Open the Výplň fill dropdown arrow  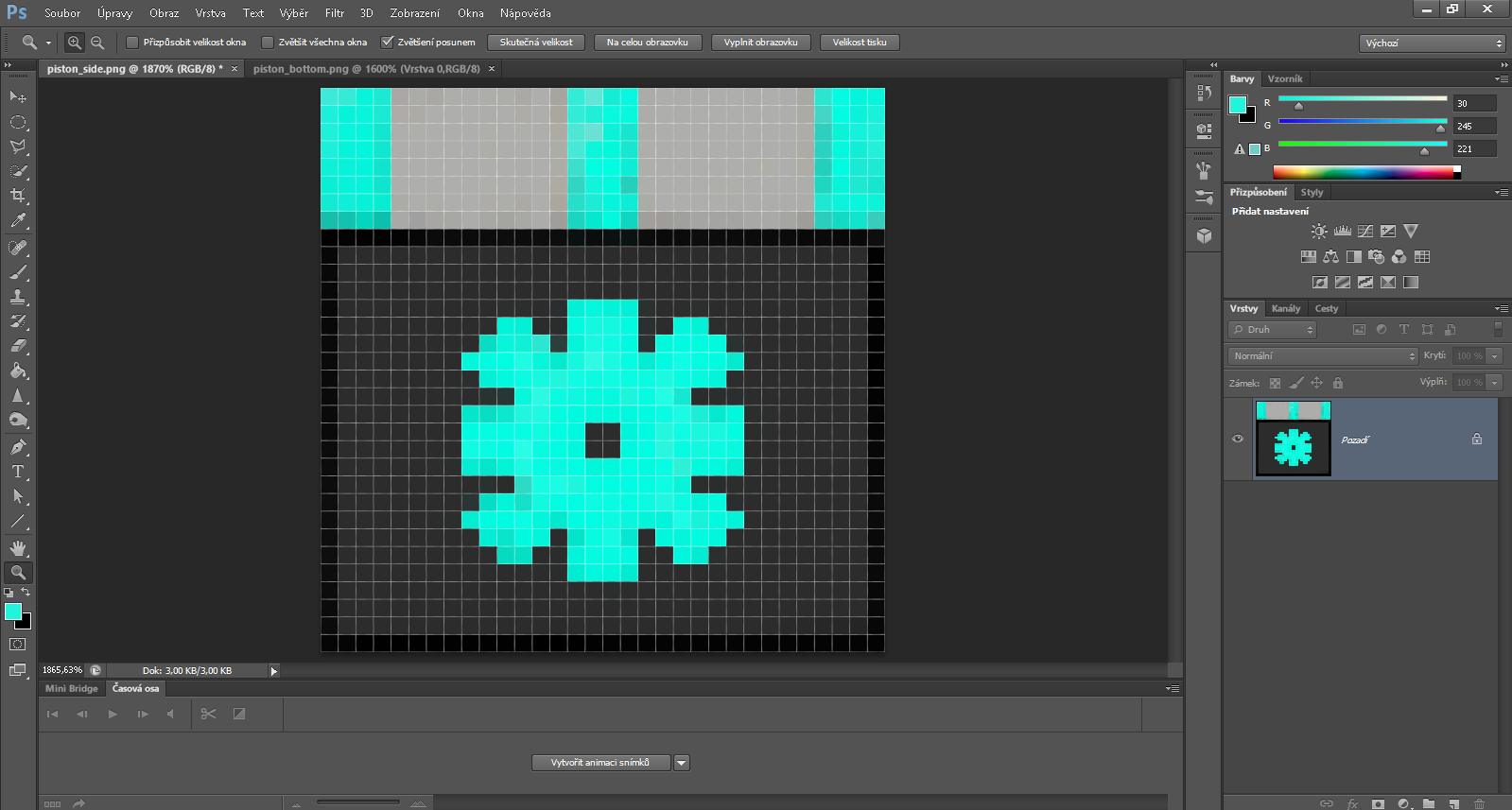click(x=1495, y=383)
